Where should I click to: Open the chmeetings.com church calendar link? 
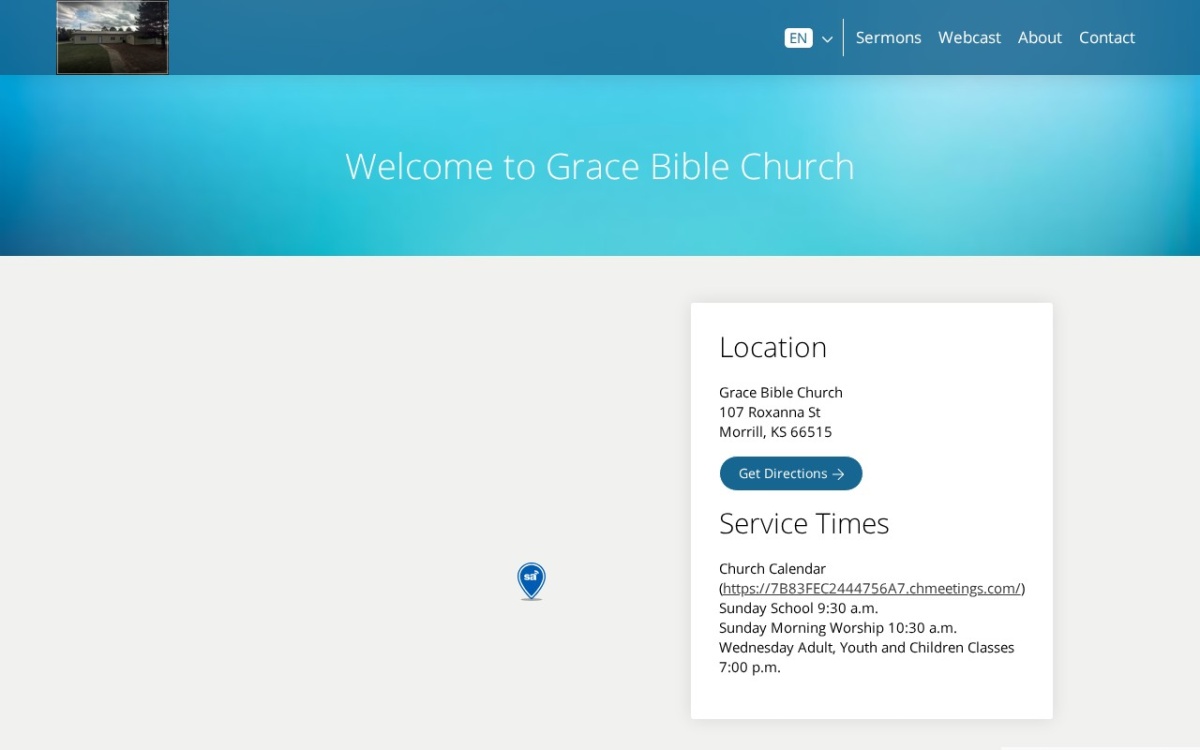tap(872, 588)
